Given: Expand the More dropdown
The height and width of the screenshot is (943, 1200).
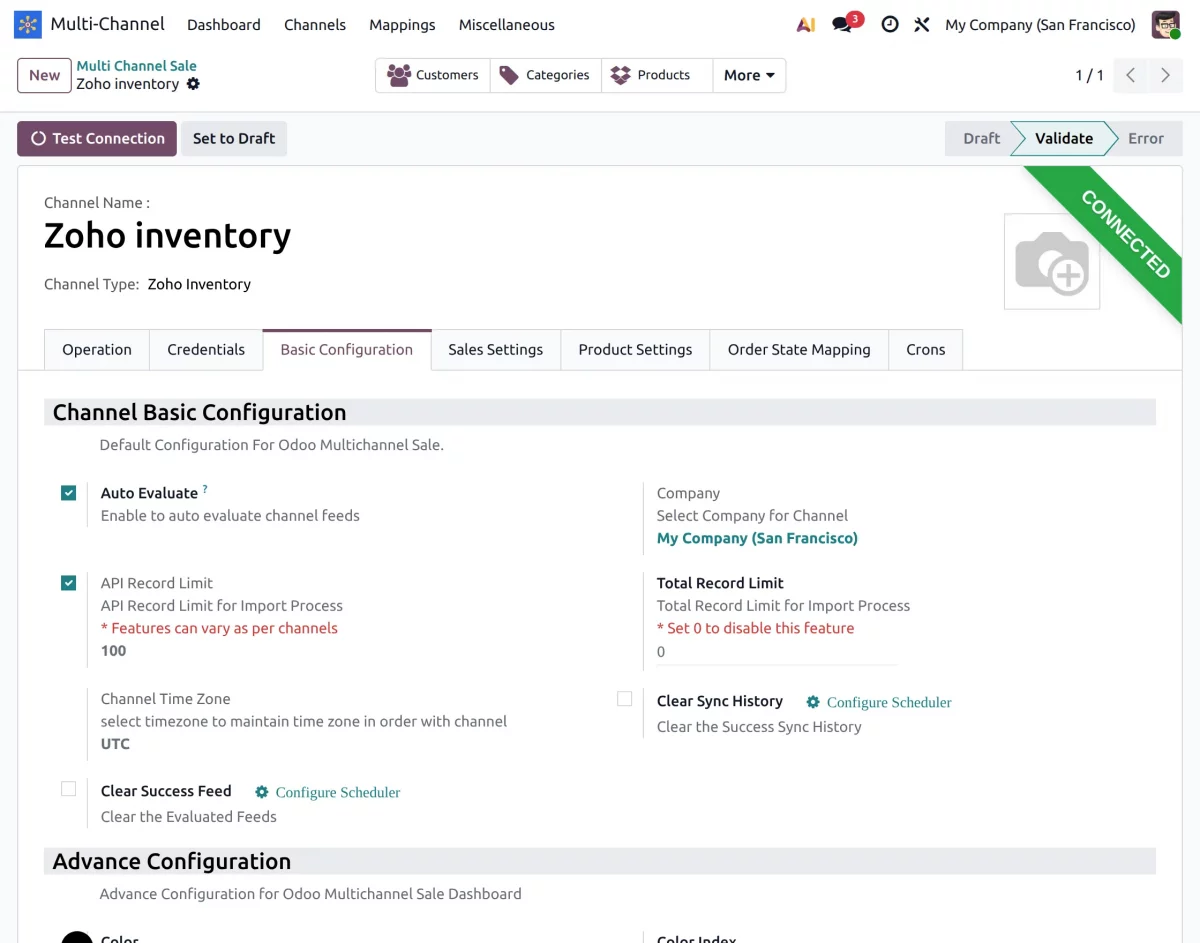Looking at the screenshot, I should pyautogui.click(x=749, y=75).
